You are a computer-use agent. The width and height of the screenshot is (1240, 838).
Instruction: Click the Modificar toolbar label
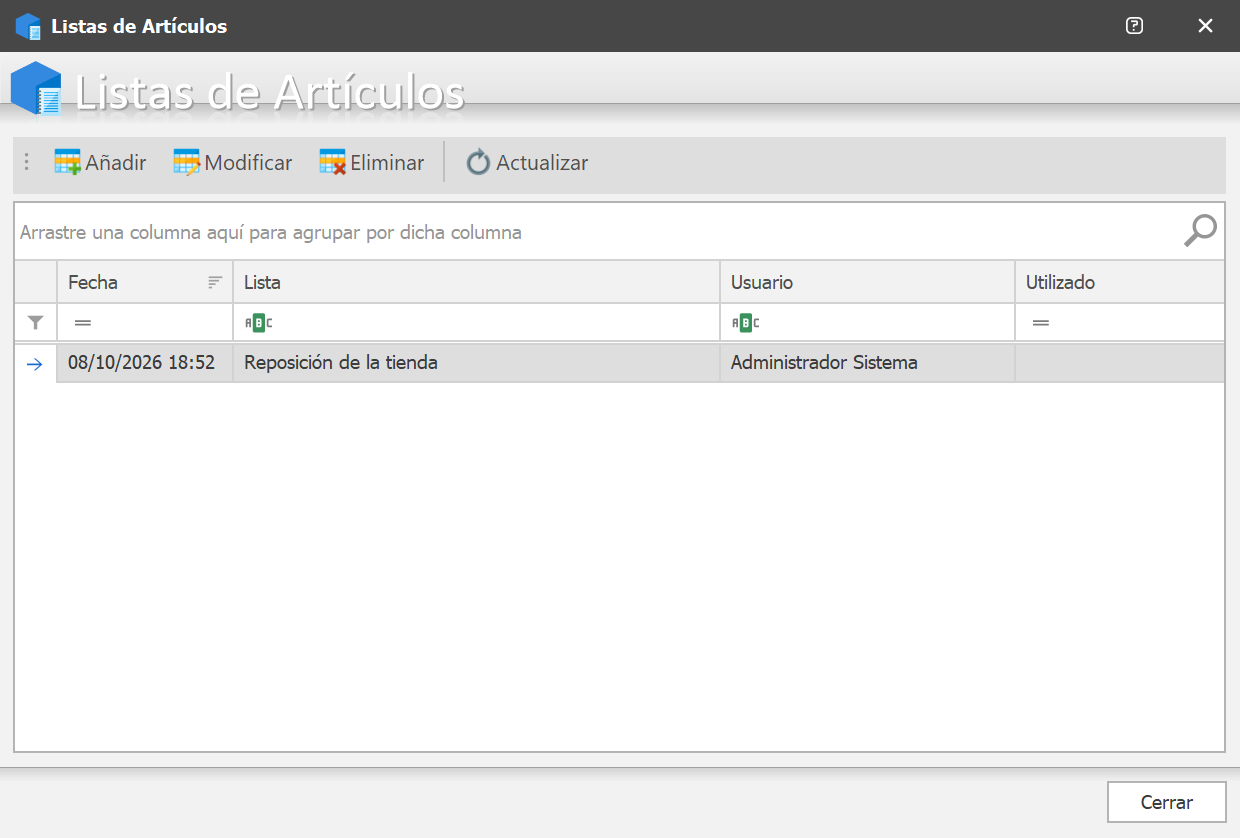[249, 163]
